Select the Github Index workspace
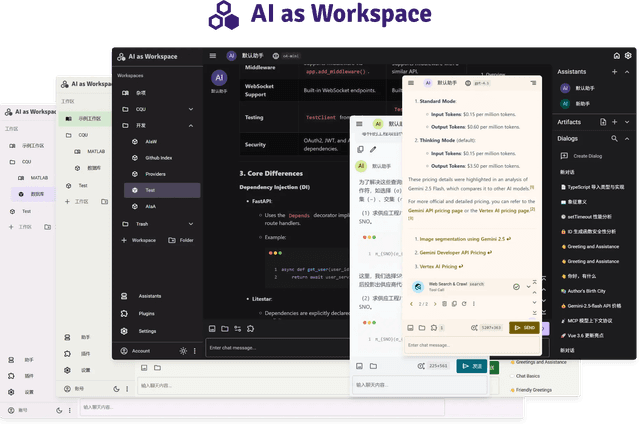This screenshot has height=425, width=640. pos(162,158)
